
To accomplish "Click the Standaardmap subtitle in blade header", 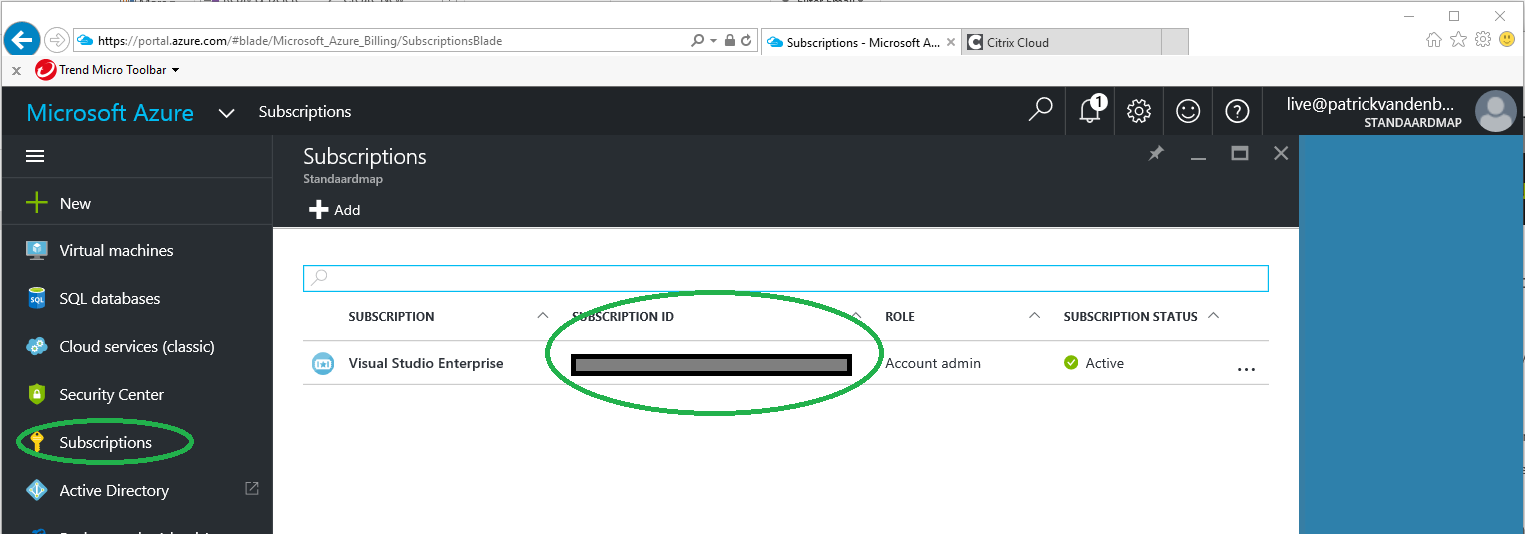I will tap(343, 180).
